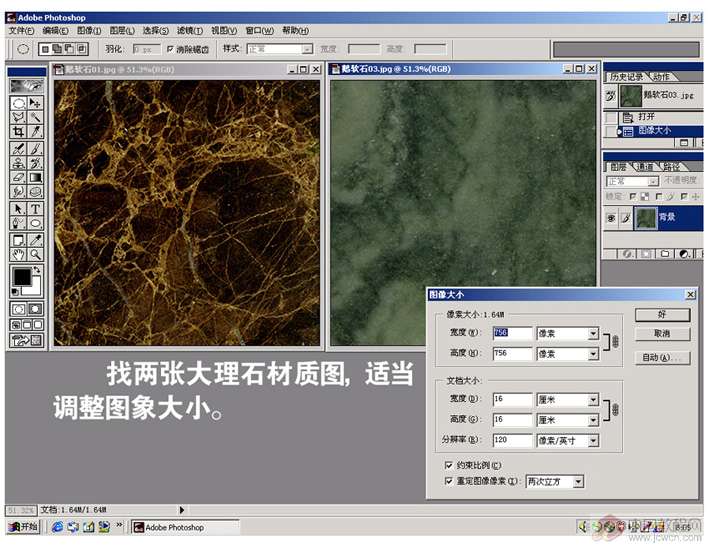Image resolution: width=709 pixels, height=548 pixels.
Task: Open the 文件(F) menu
Action: coord(21,31)
